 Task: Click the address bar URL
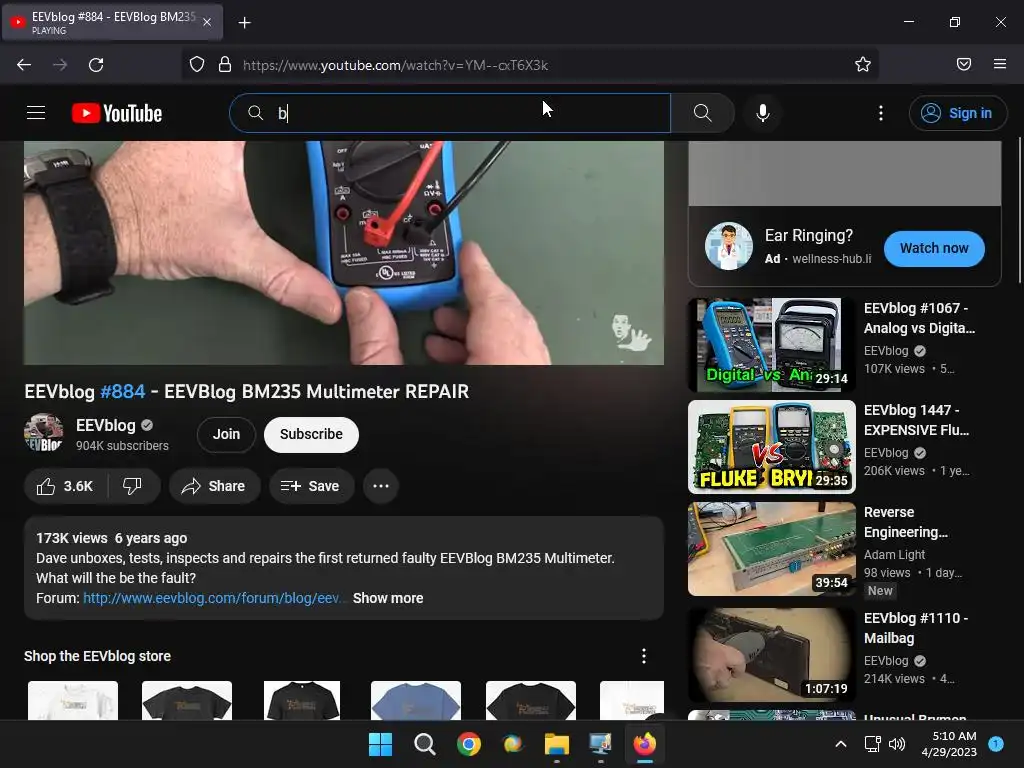pyautogui.click(x=395, y=65)
